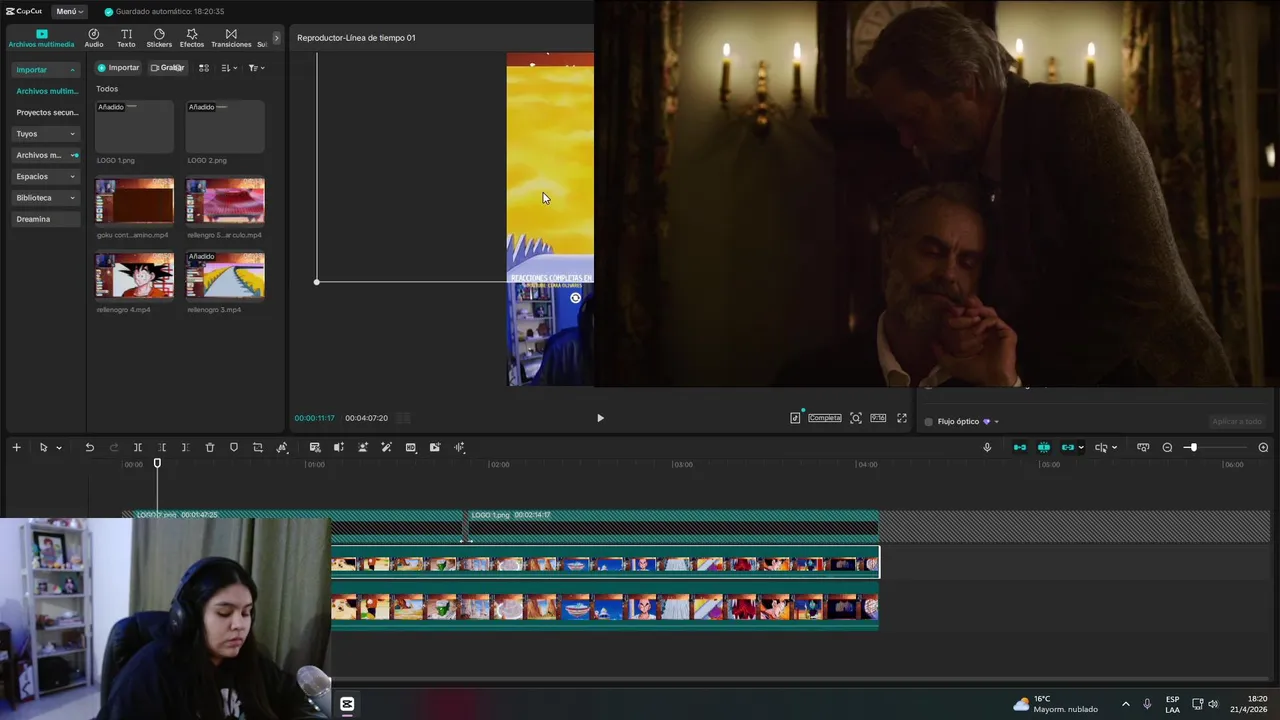Open Dreamina in the sidebar
Image resolution: width=1280 pixels, height=720 pixels.
(45, 219)
